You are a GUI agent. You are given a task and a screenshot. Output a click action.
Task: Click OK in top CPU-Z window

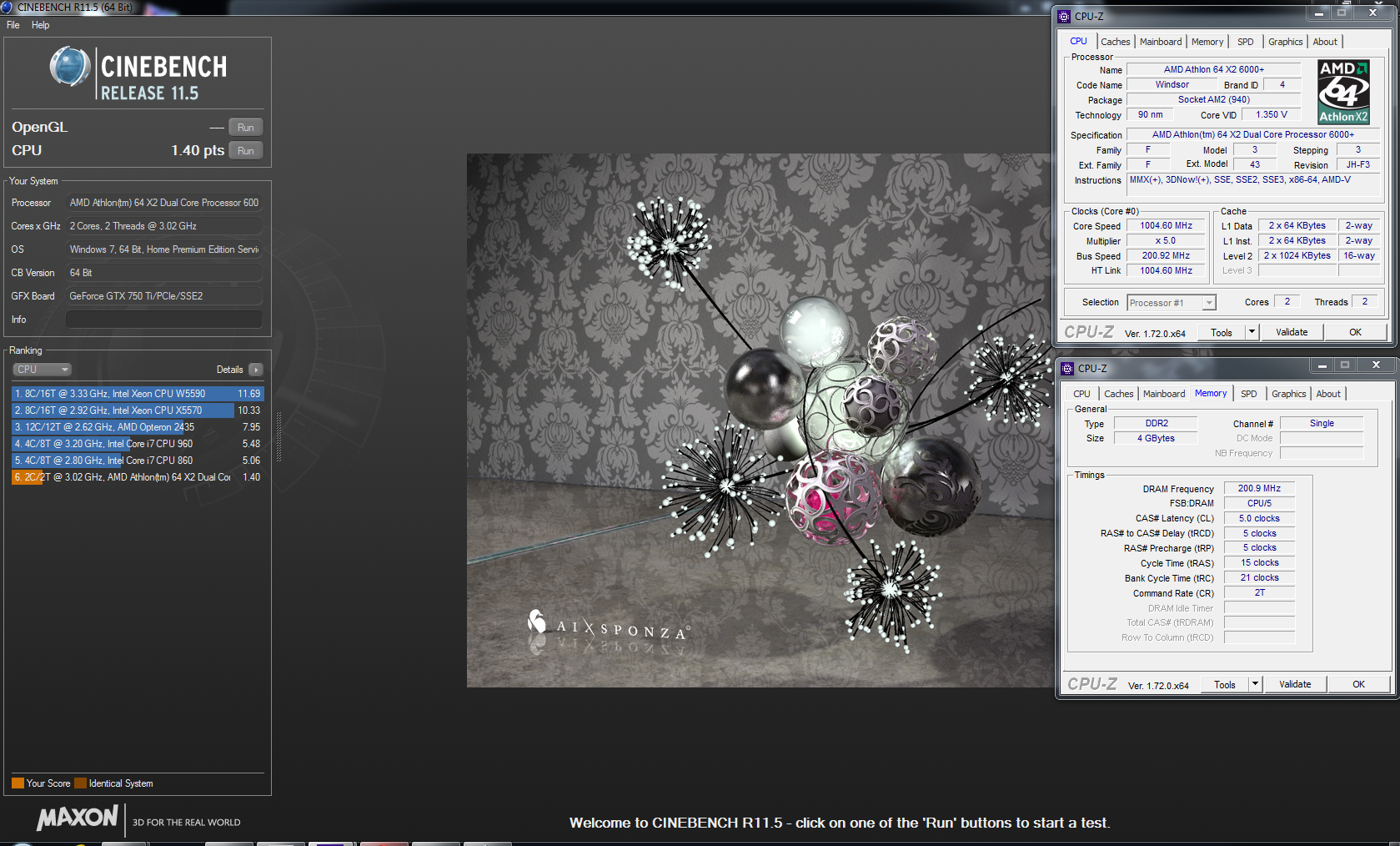1356,332
